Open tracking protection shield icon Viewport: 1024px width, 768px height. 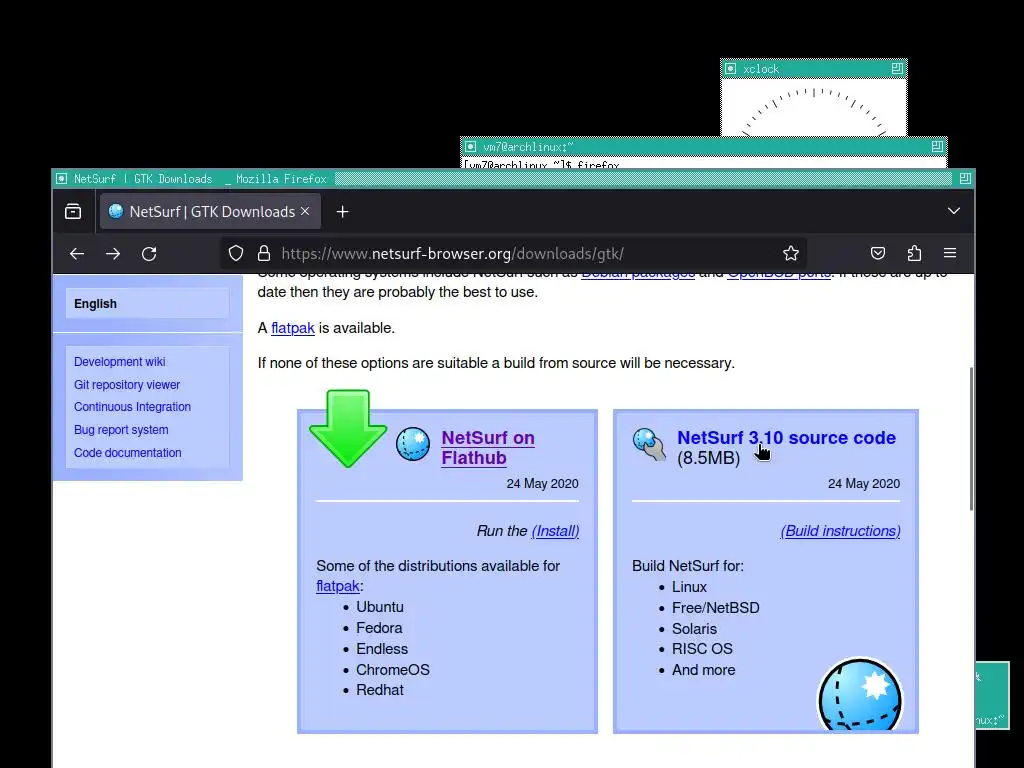pos(236,253)
